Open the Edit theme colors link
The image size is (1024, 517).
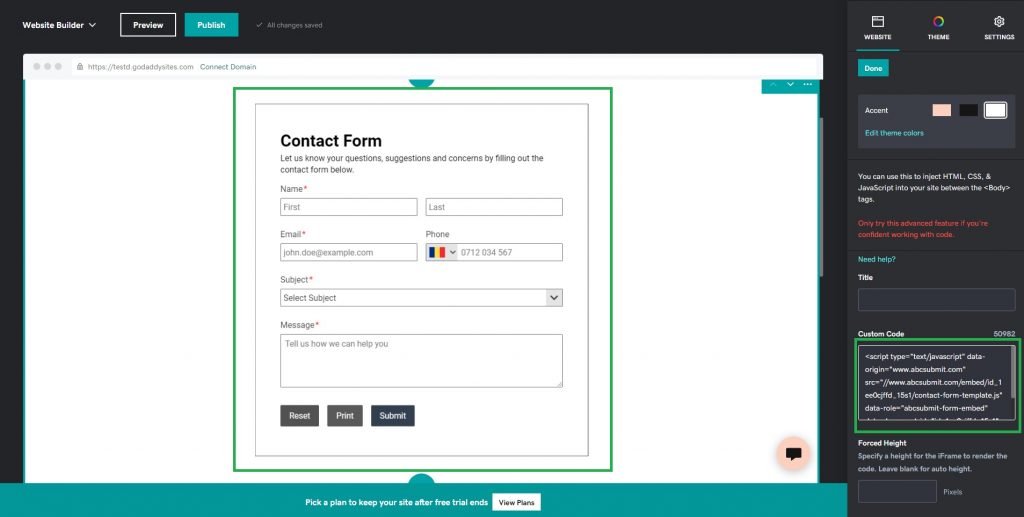pyautogui.click(x=894, y=133)
